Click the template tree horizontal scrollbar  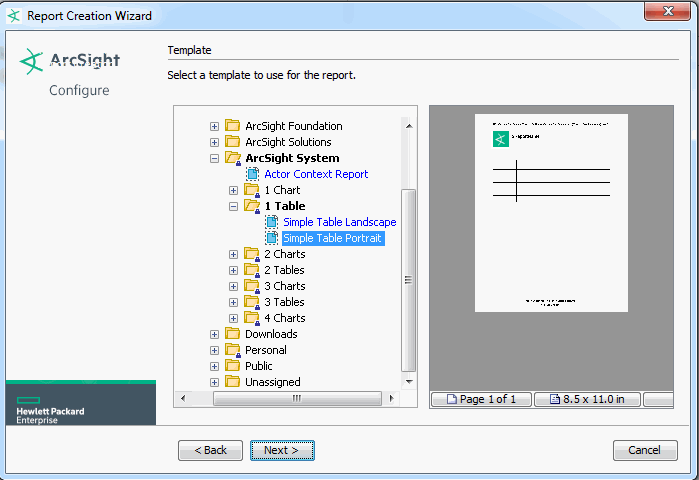[x=297, y=398]
